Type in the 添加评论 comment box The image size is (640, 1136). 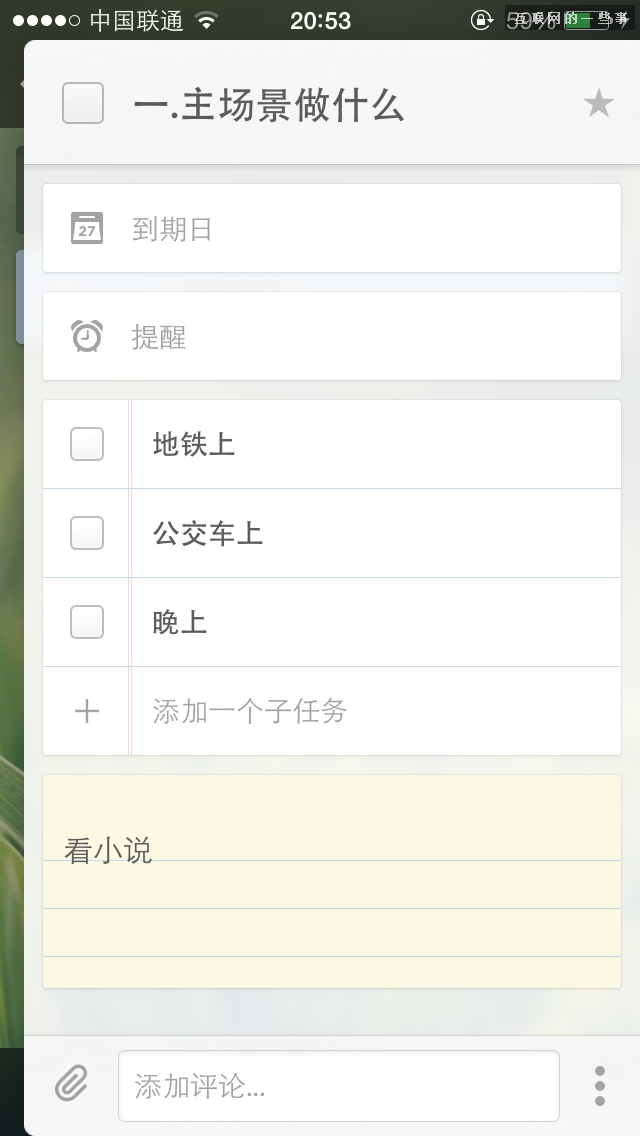click(338, 1086)
